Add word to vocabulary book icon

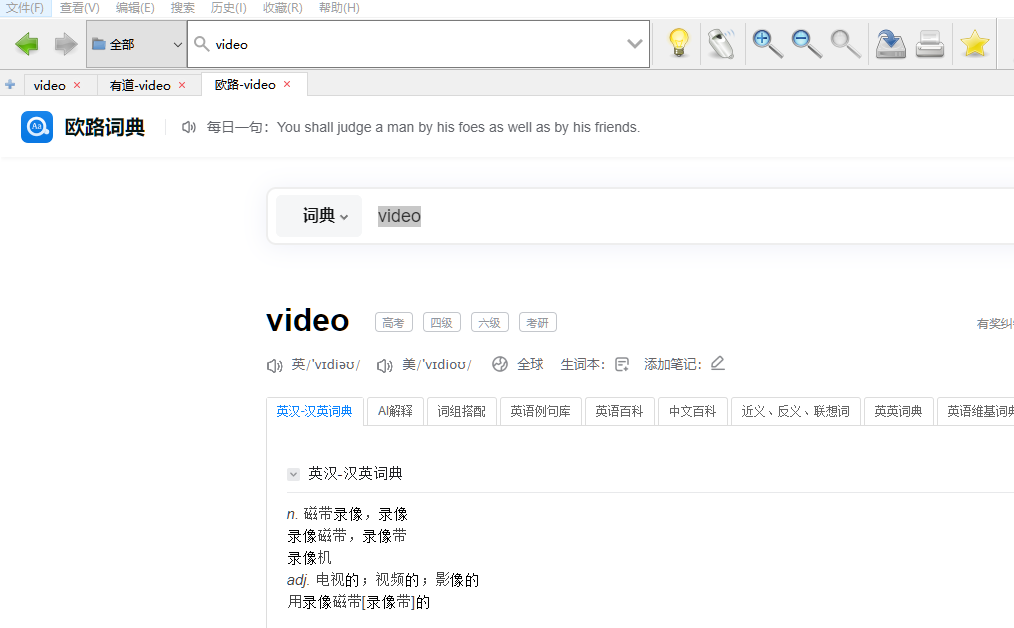pos(622,364)
